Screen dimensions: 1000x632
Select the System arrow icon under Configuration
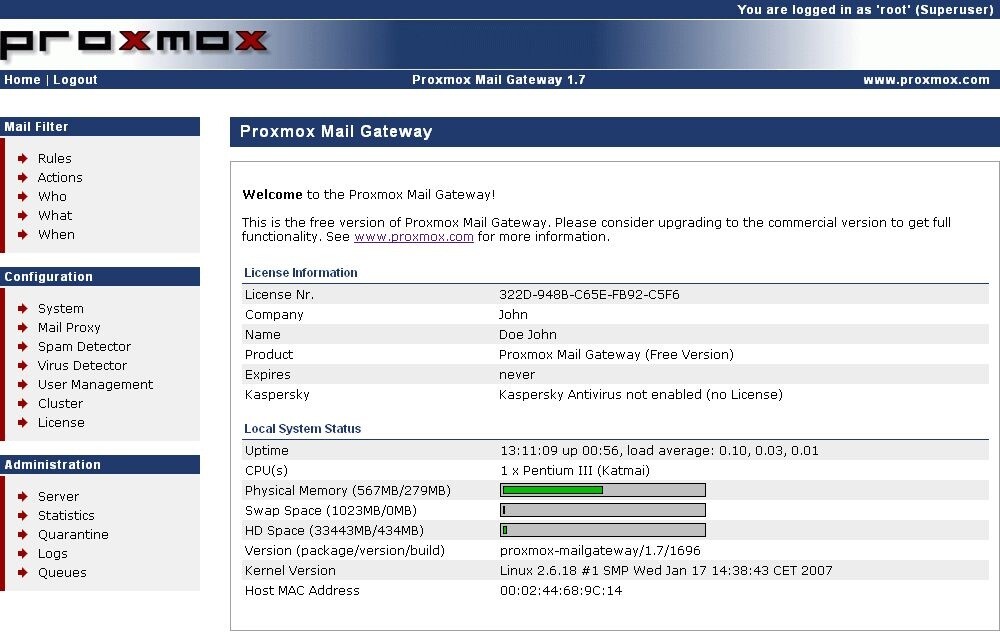tap(22, 308)
